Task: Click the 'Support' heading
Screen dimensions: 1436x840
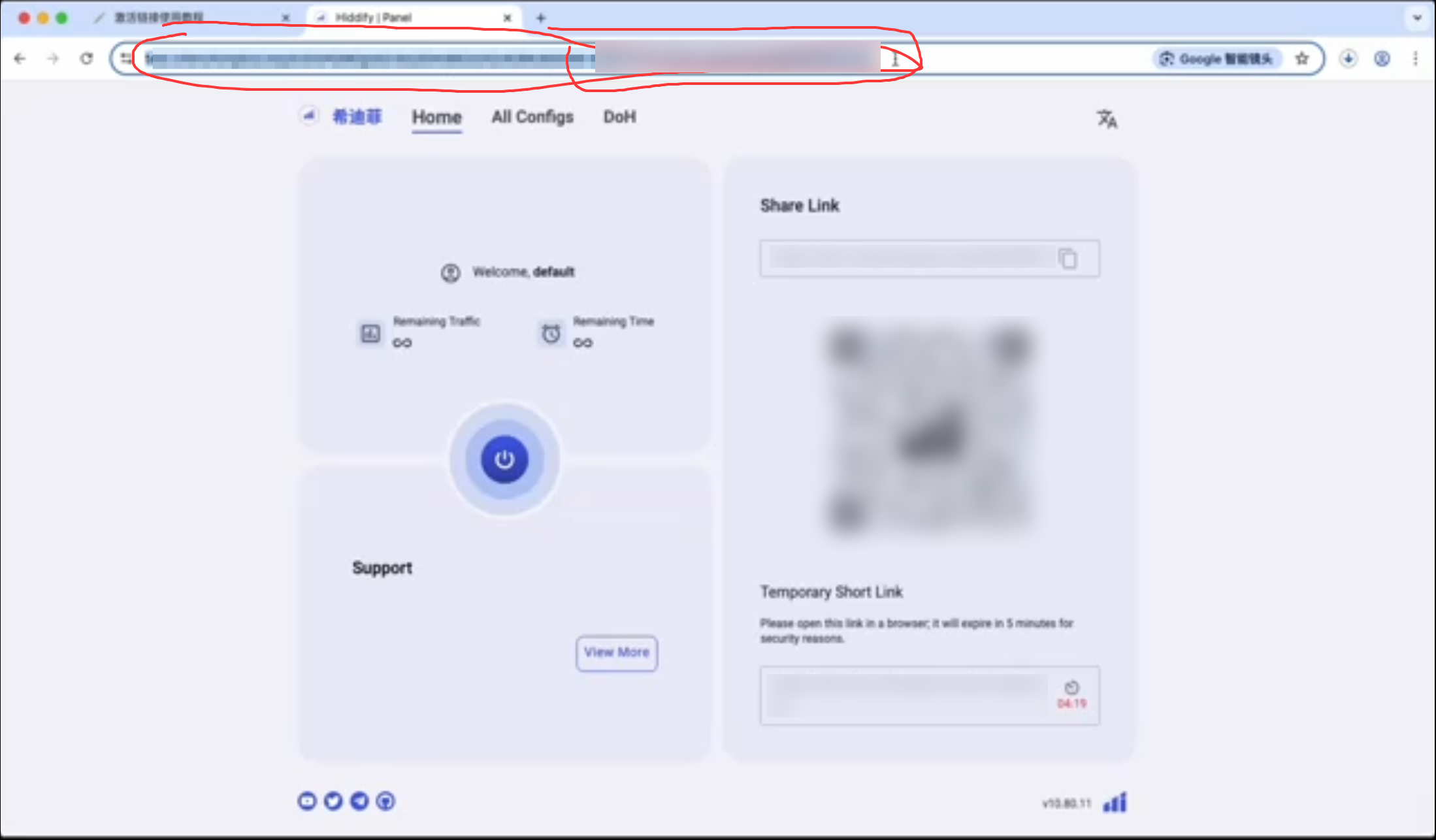Action: pos(382,568)
